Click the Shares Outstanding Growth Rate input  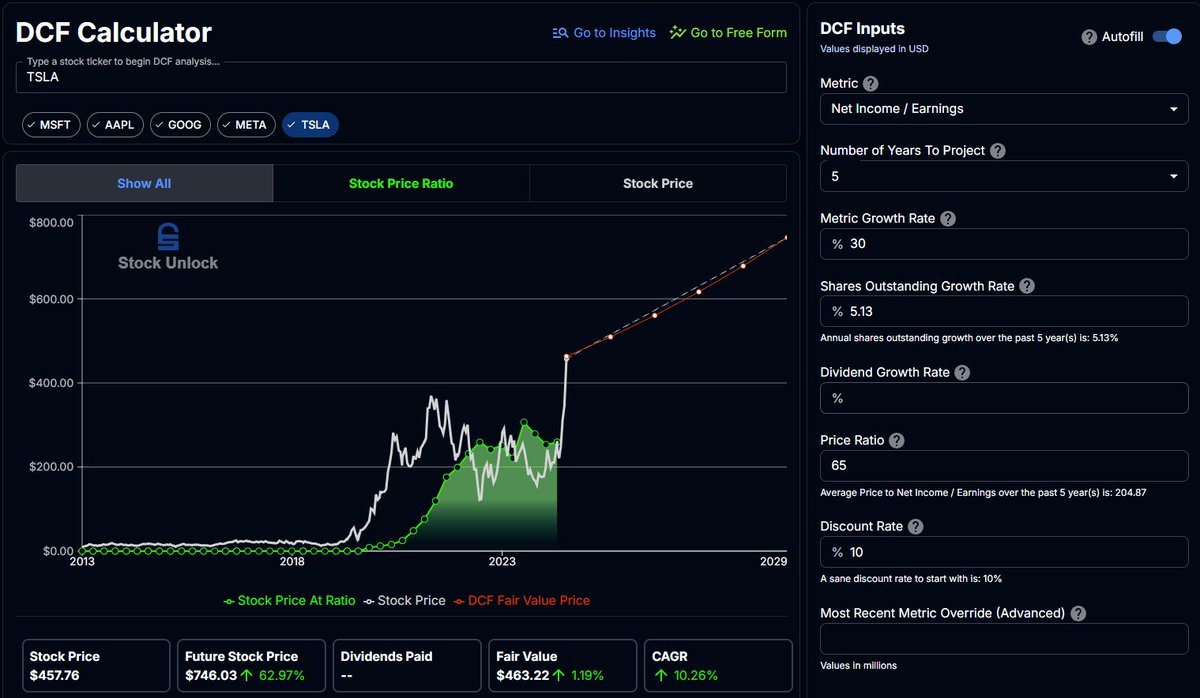click(1004, 312)
